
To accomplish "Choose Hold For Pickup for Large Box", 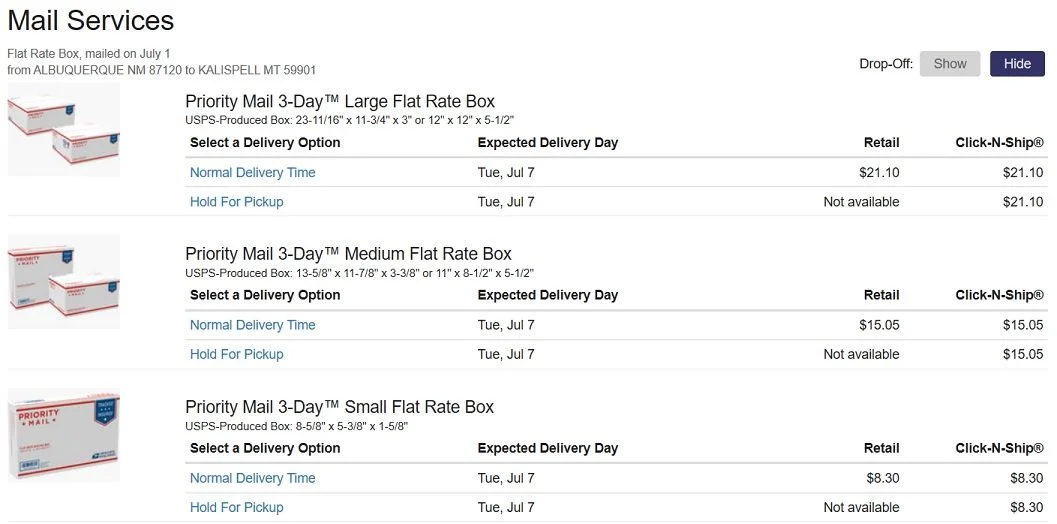I will (x=236, y=202).
